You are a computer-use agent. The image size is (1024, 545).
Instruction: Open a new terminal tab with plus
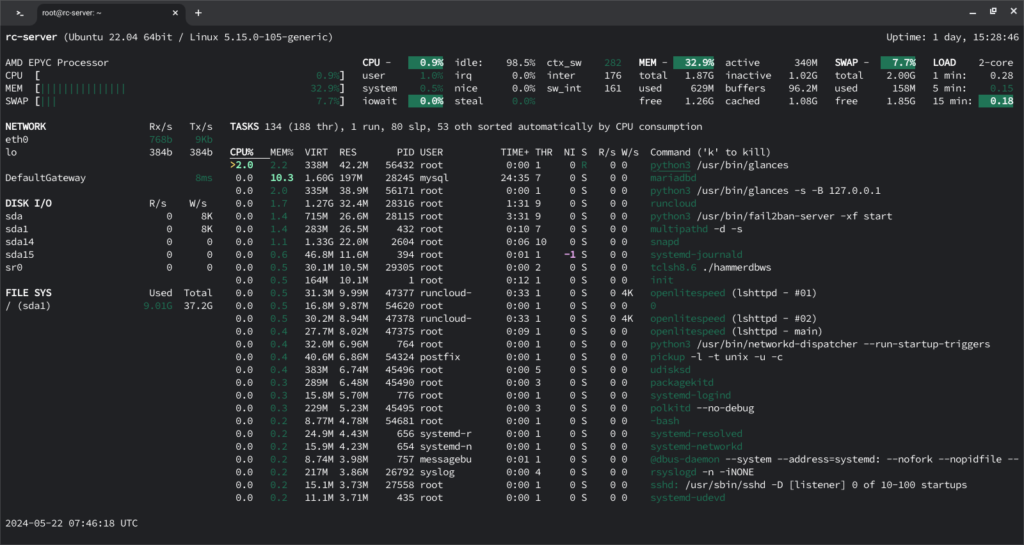pos(198,13)
